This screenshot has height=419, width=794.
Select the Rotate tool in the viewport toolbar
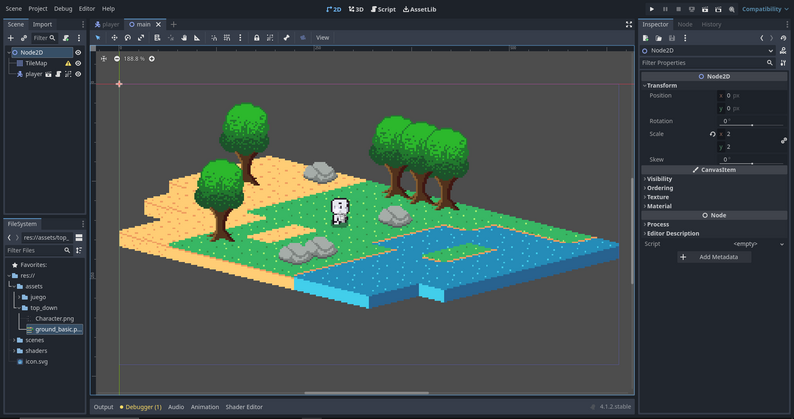coord(127,38)
